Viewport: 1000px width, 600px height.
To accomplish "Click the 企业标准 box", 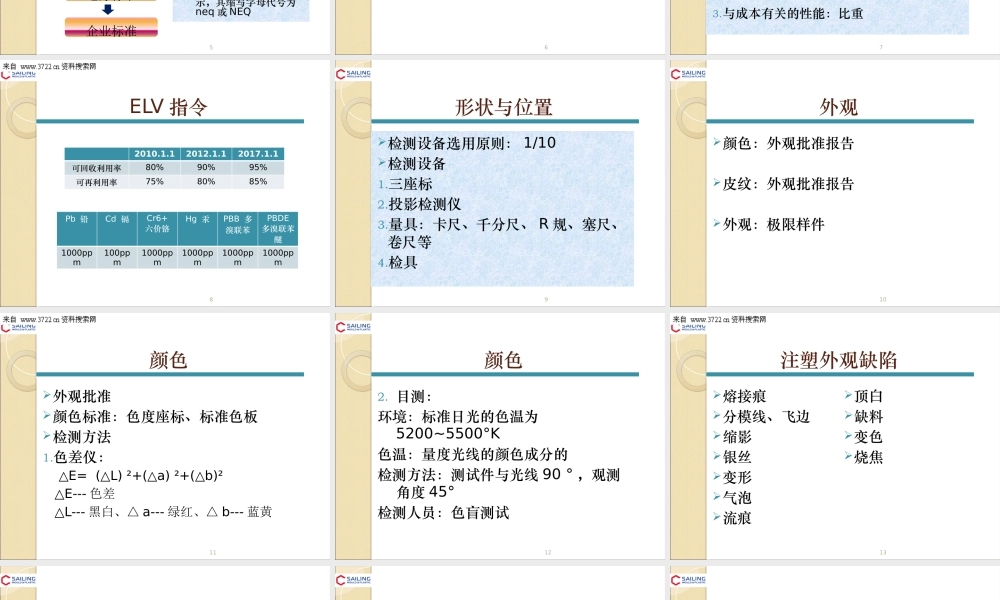I will (x=111, y=27).
